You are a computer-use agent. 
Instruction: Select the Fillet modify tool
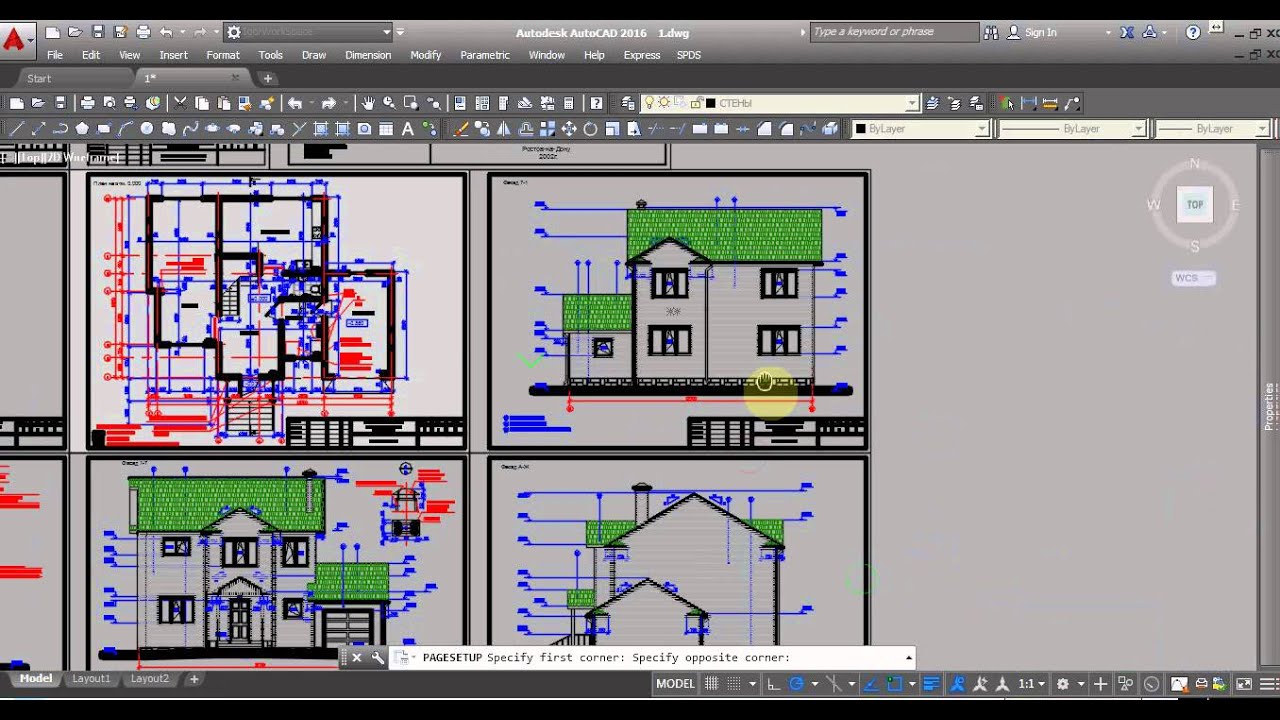click(787, 129)
